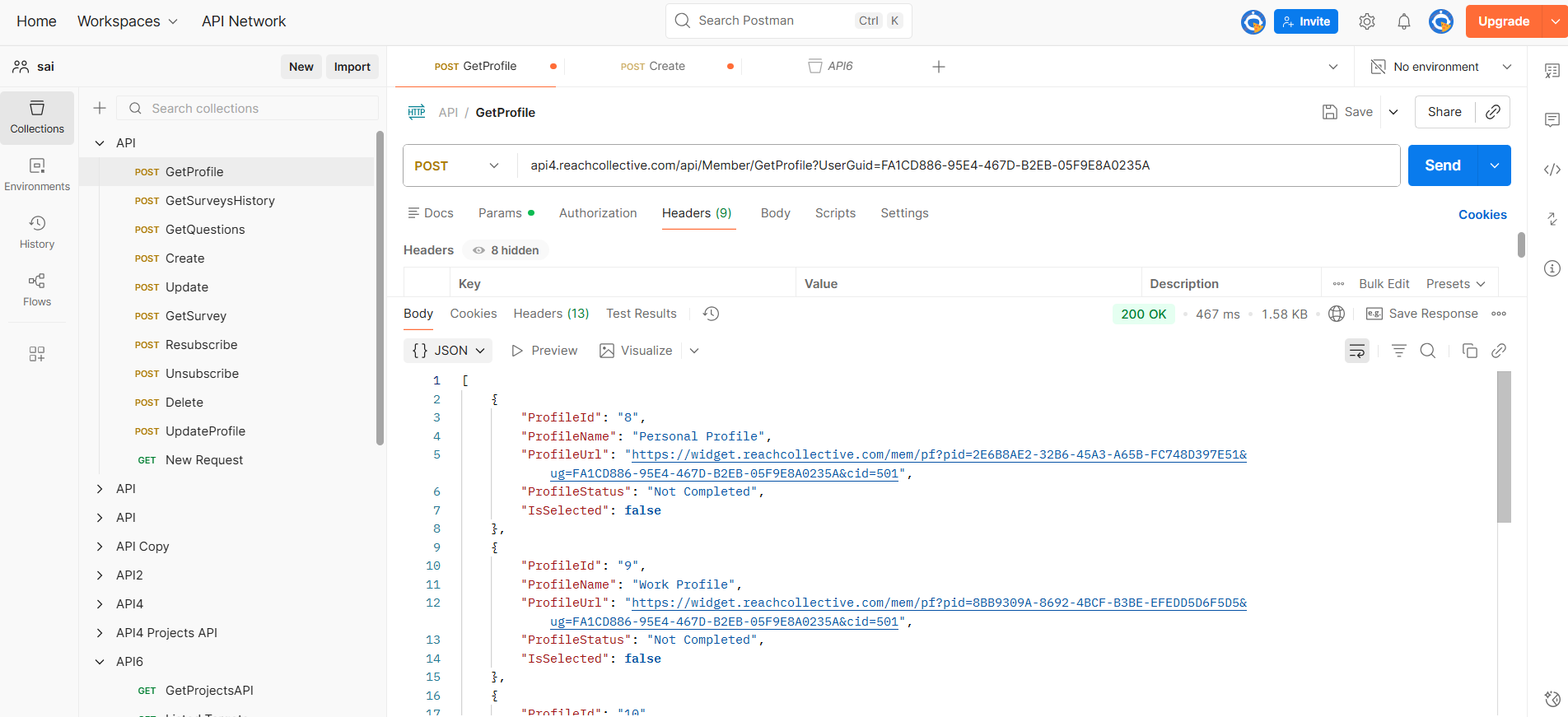1568x717 pixels.
Task: Open the Flows sidebar panel
Action: [x=37, y=290]
